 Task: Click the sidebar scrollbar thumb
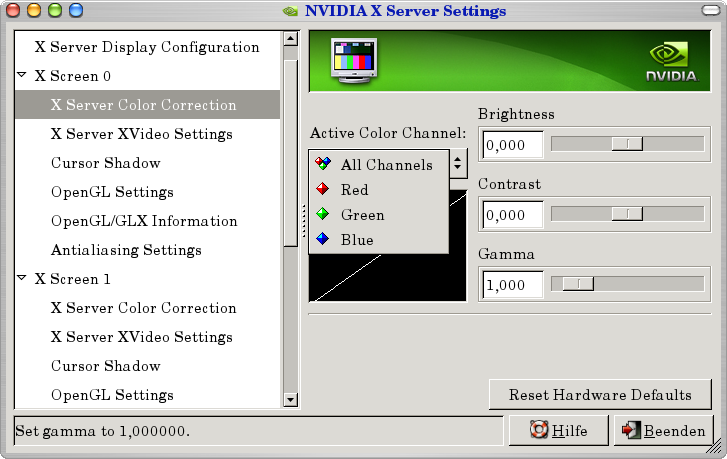point(290,153)
